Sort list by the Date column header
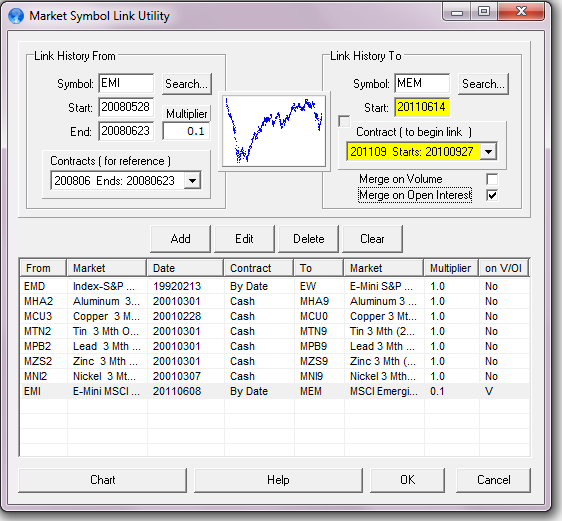562x521 pixels. pos(185,268)
